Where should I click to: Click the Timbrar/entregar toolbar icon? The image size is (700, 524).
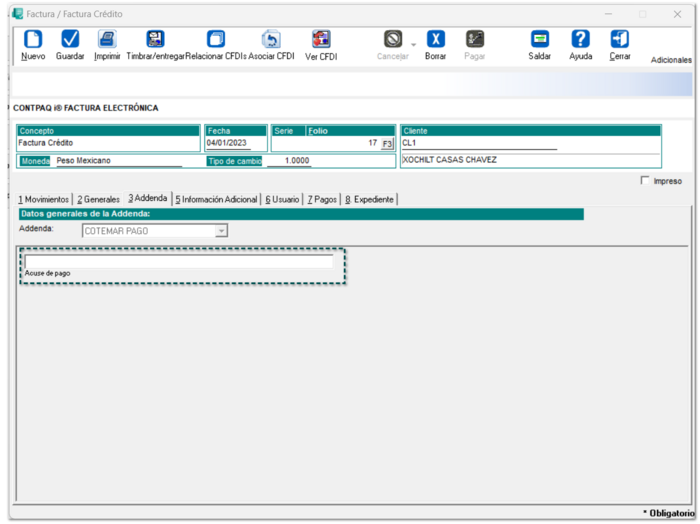[155, 40]
